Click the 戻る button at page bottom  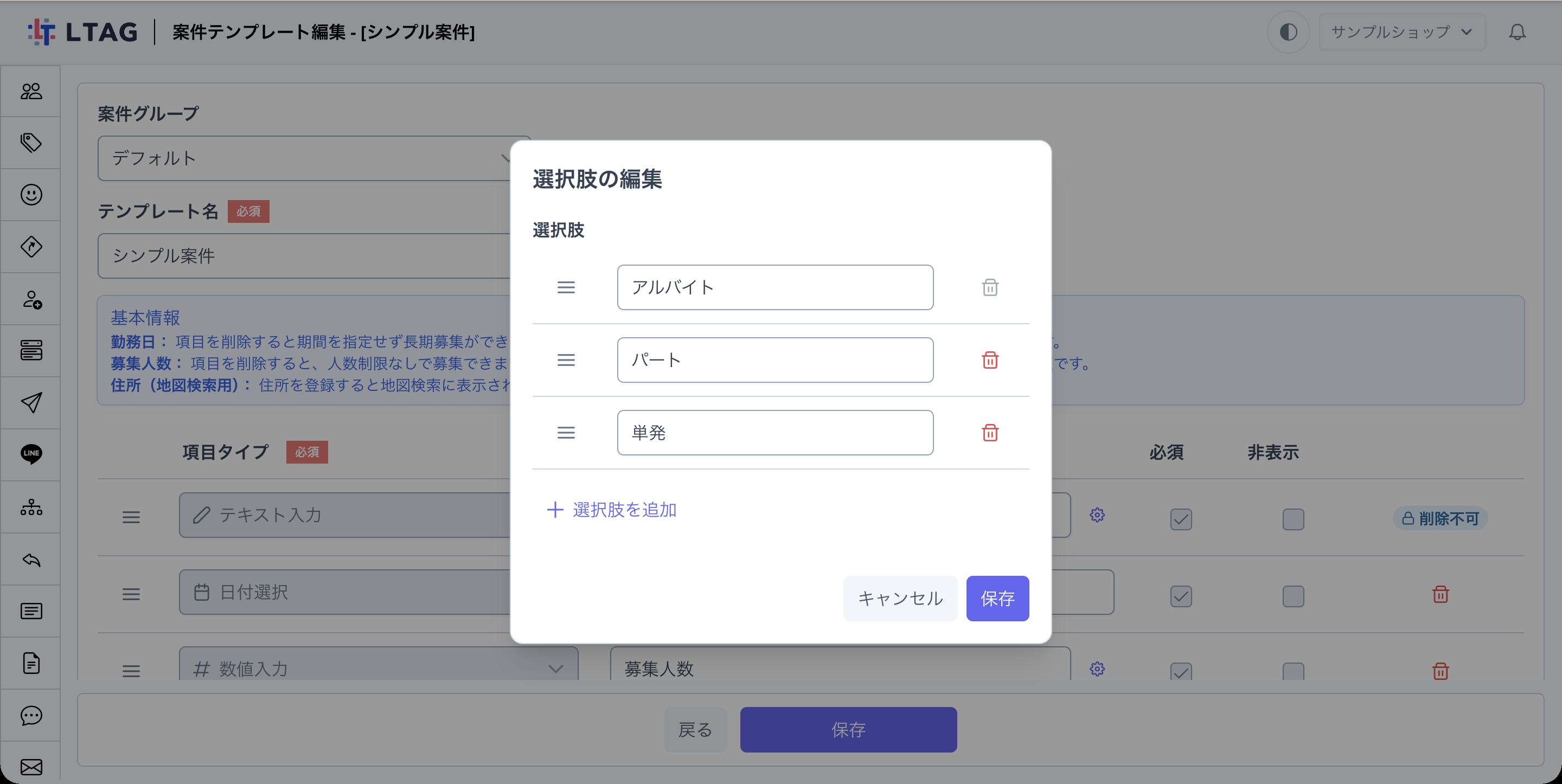pyautogui.click(x=695, y=729)
